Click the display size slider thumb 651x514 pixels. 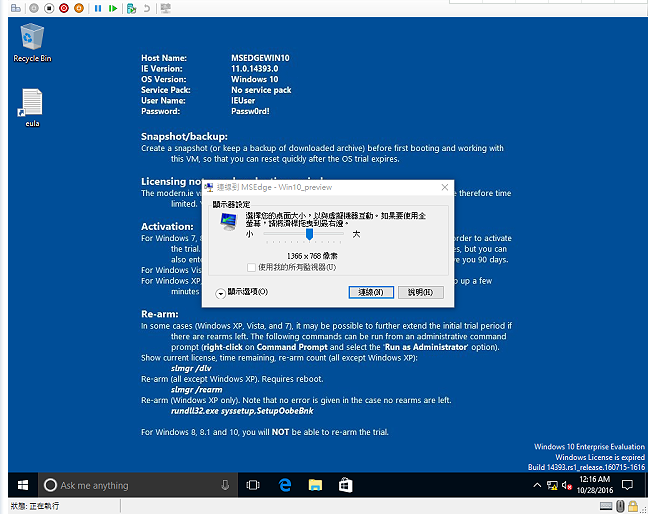point(309,234)
